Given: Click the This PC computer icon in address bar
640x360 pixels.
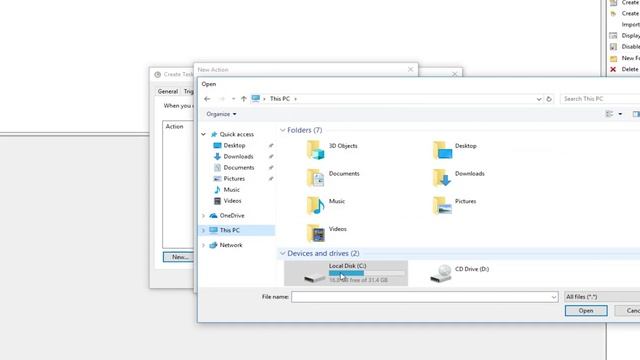Looking at the screenshot, I should pyautogui.click(x=256, y=98).
